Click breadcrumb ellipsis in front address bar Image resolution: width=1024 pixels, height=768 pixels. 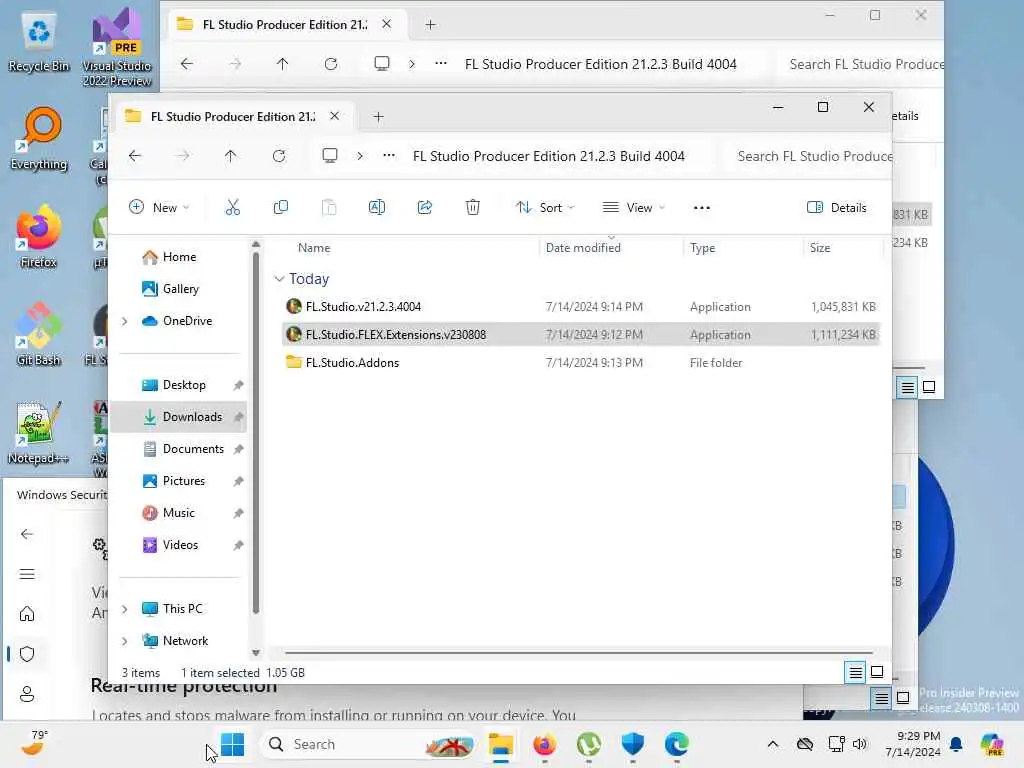389,155
